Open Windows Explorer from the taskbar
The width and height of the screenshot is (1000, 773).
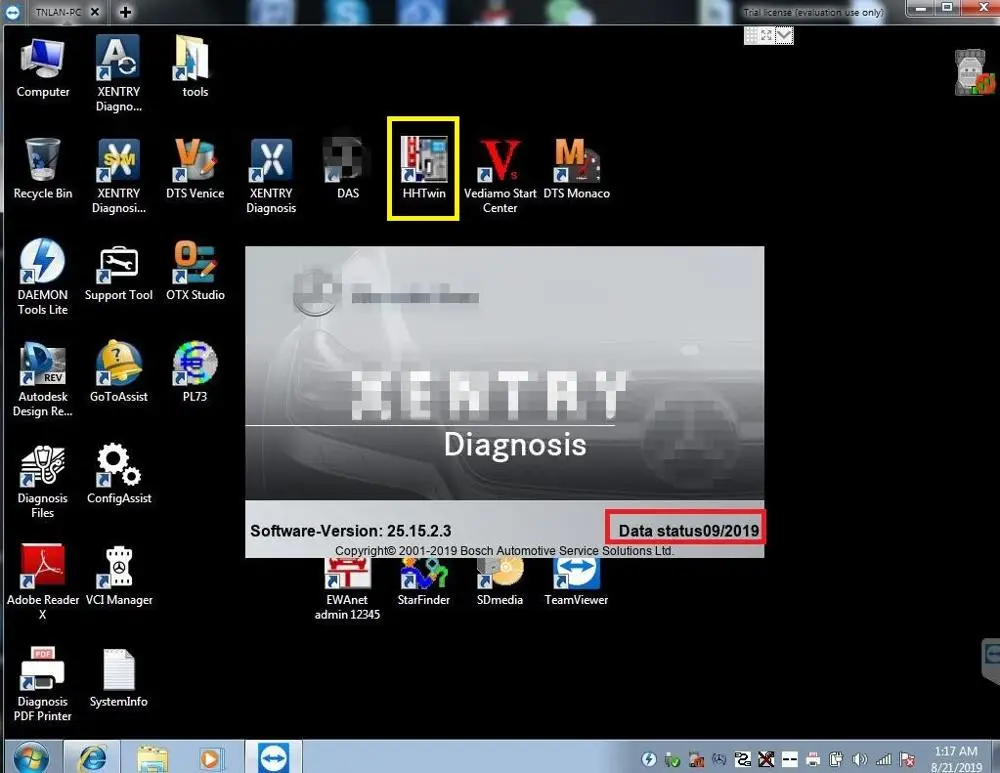[x=152, y=758]
